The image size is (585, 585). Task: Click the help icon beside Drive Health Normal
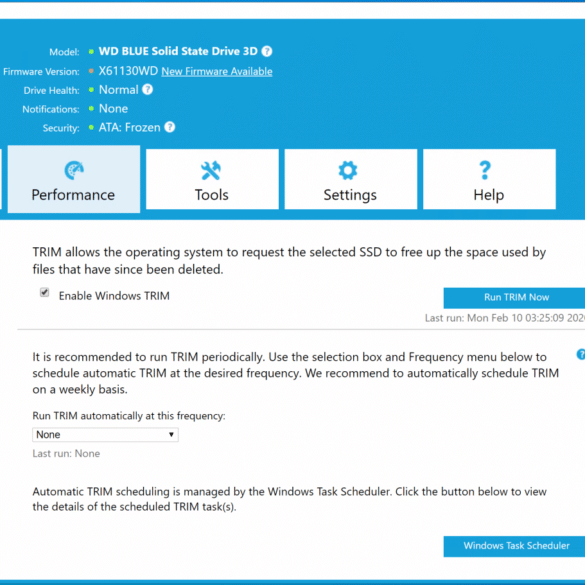(147, 90)
